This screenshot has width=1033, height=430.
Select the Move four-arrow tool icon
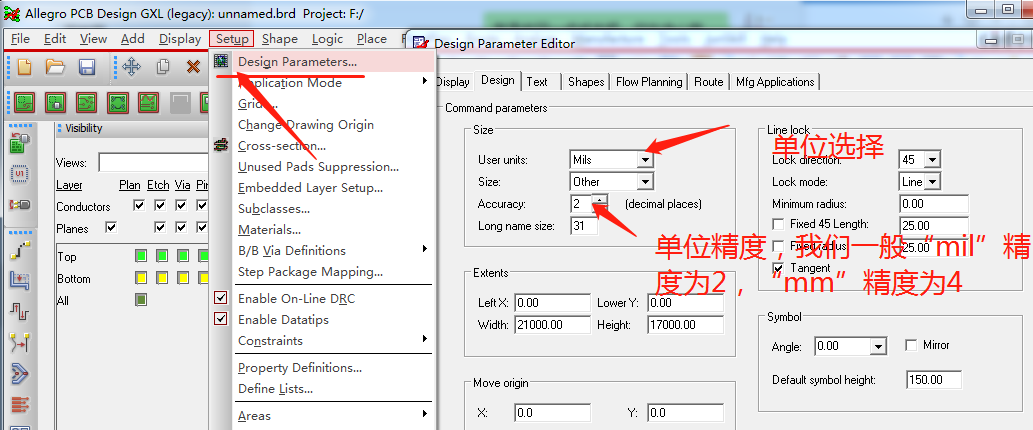pos(131,67)
